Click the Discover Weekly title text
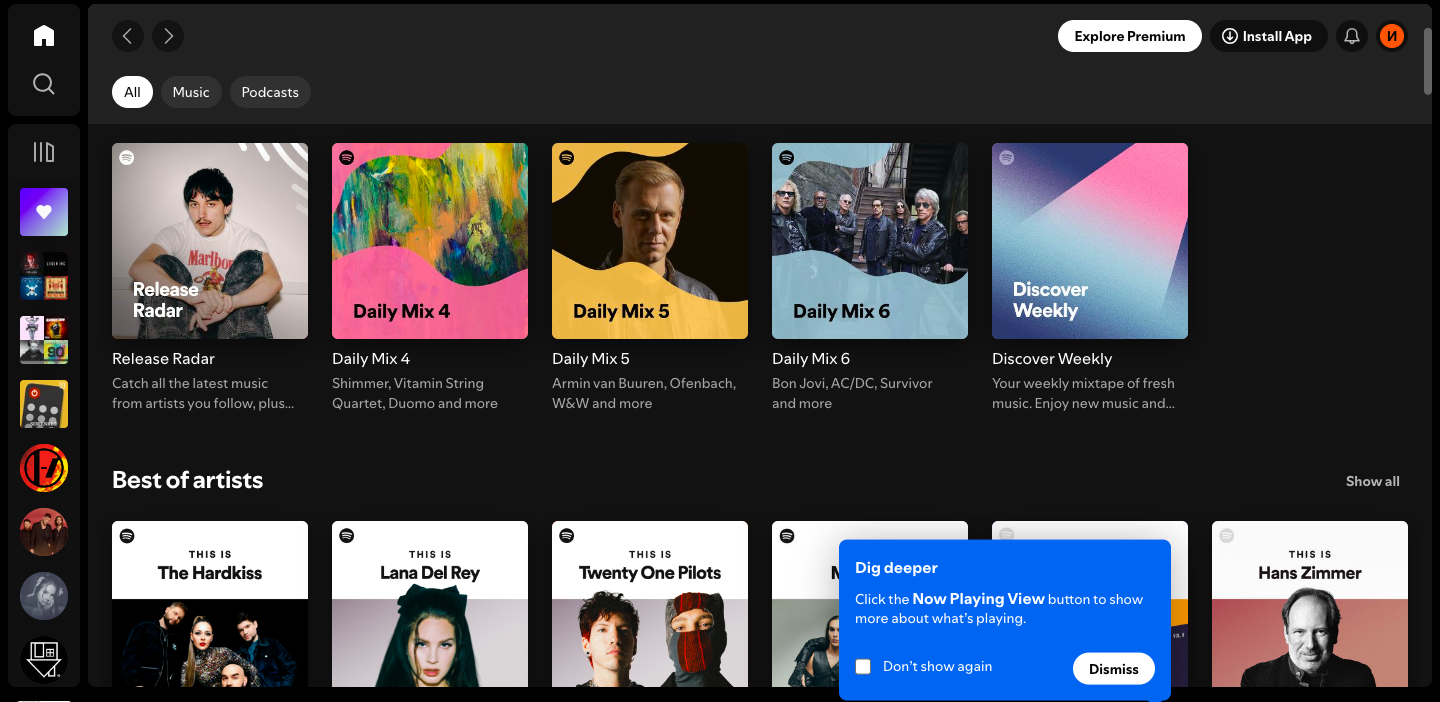Screen dimensions: 1440x702 (1052, 359)
